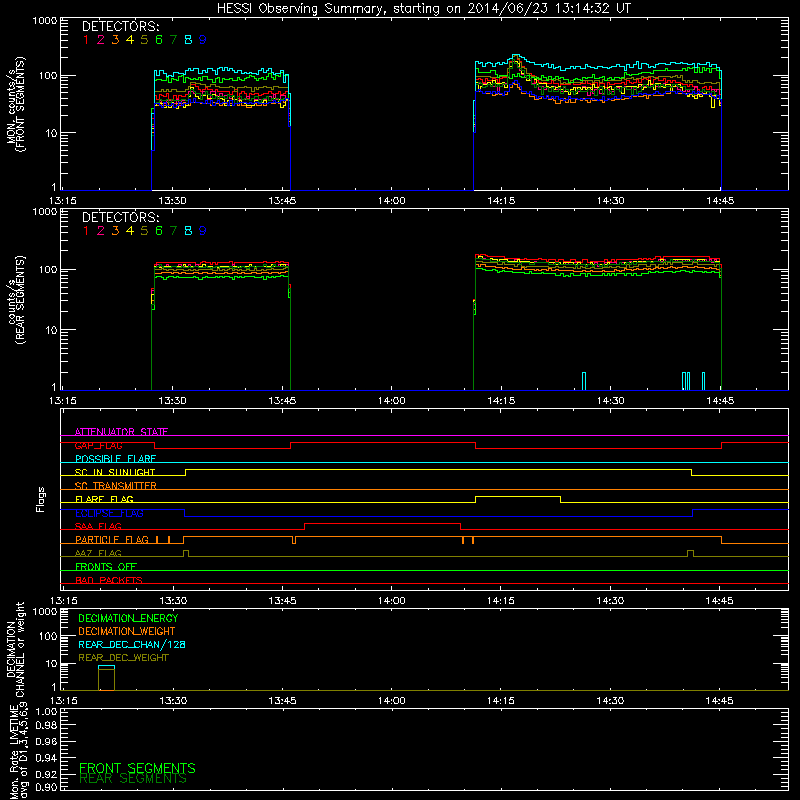
Task: Click the cyan decimation box before 13:30
Action: tap(107, 667)
